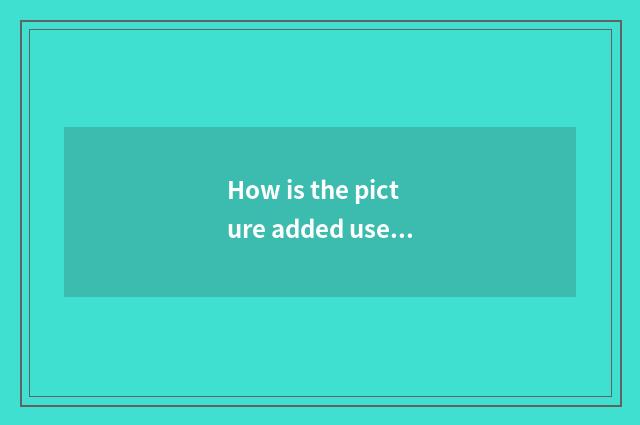Click the word "the" in the heading

[329, 190]
